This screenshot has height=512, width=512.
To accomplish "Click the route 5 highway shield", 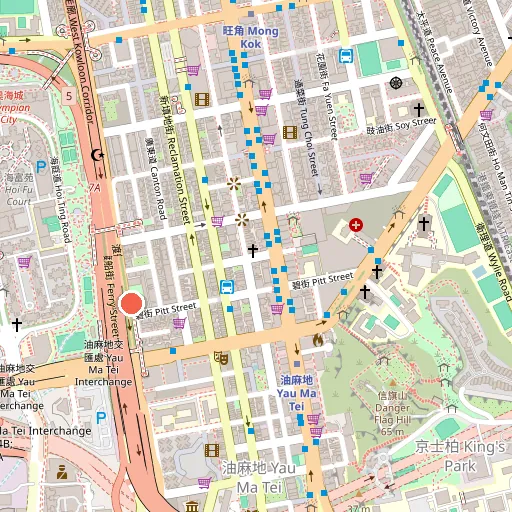I will click(69, 96).
